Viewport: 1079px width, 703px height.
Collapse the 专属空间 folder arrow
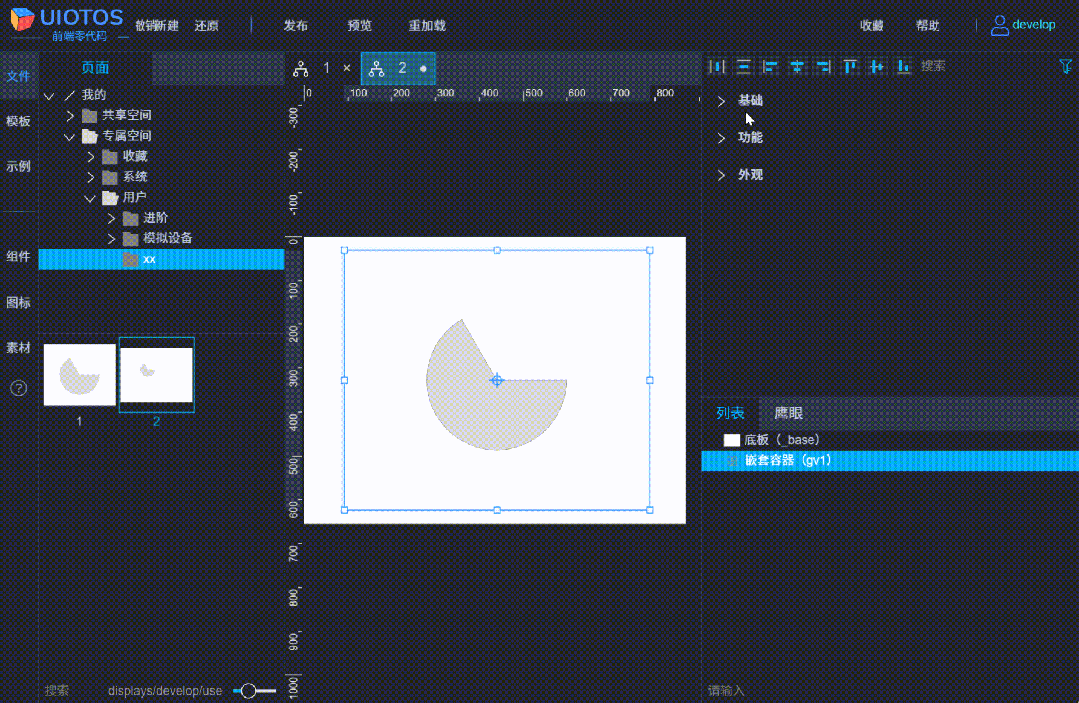click(x=70, y=137)
